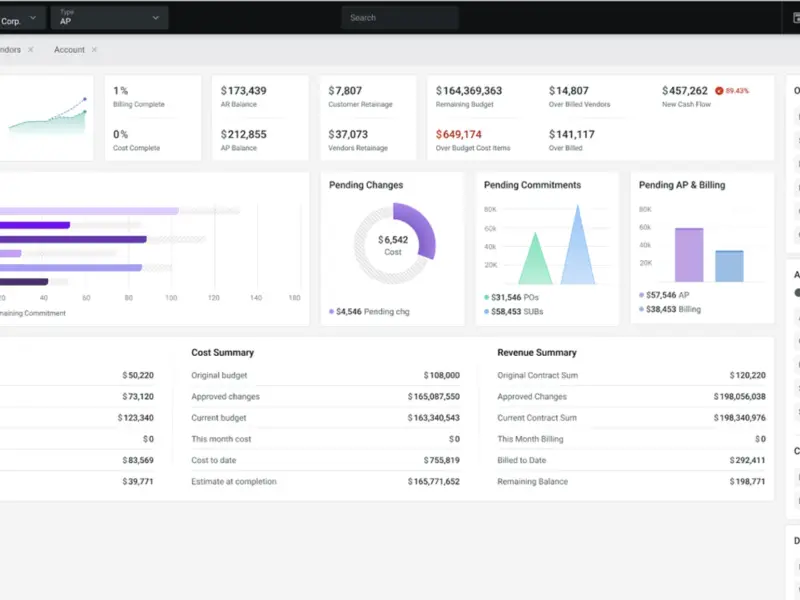The image size is (800, 600).
Task: Toggle the $58,453 SUBs legend dot
Action: (486, 312)
